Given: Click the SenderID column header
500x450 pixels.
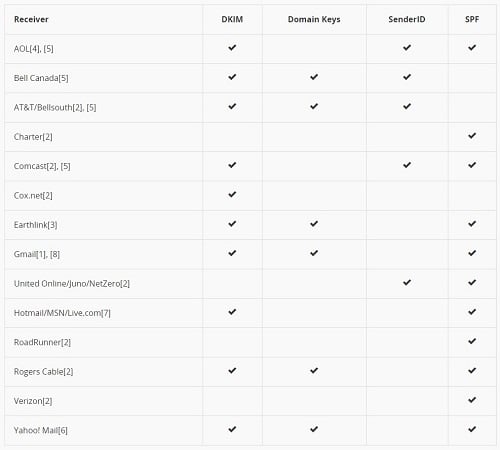Looking at the screenshot, I should click(407, 19).
